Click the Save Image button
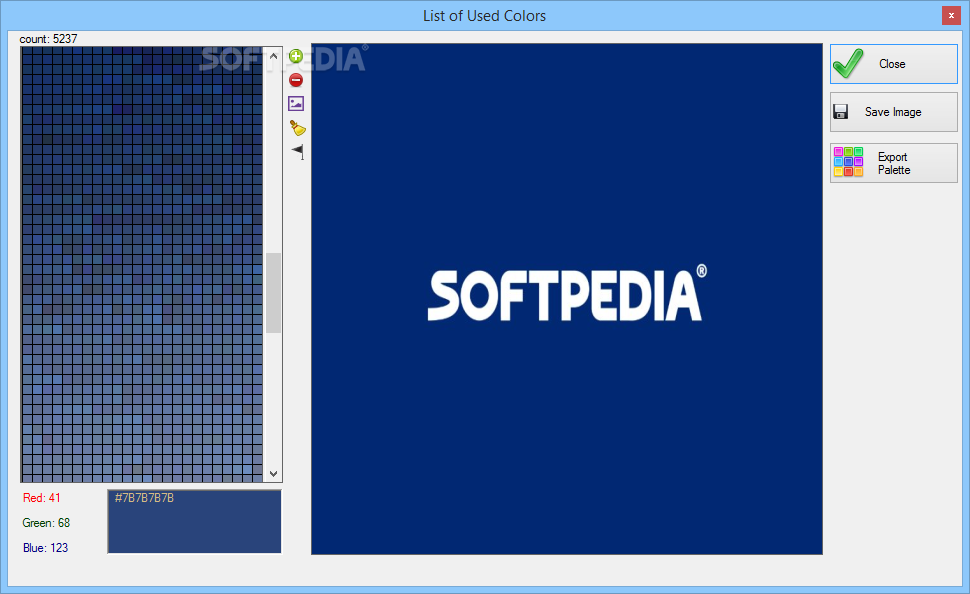 pyautogui.click(x=893, y=112)
